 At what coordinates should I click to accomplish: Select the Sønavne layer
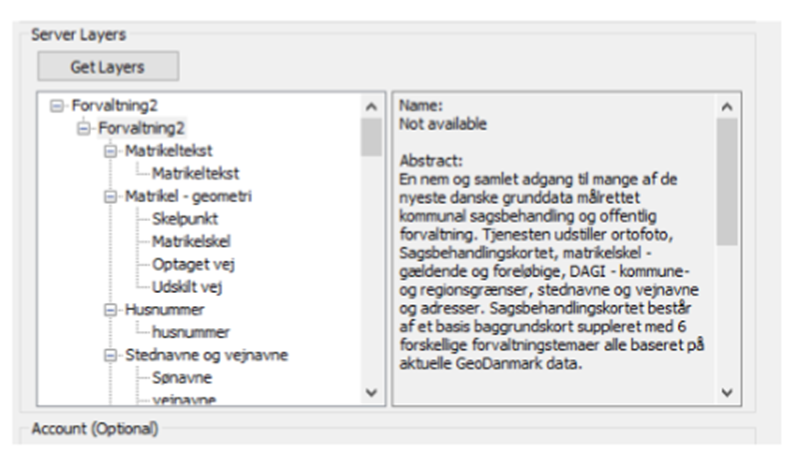tap(182, 378)
